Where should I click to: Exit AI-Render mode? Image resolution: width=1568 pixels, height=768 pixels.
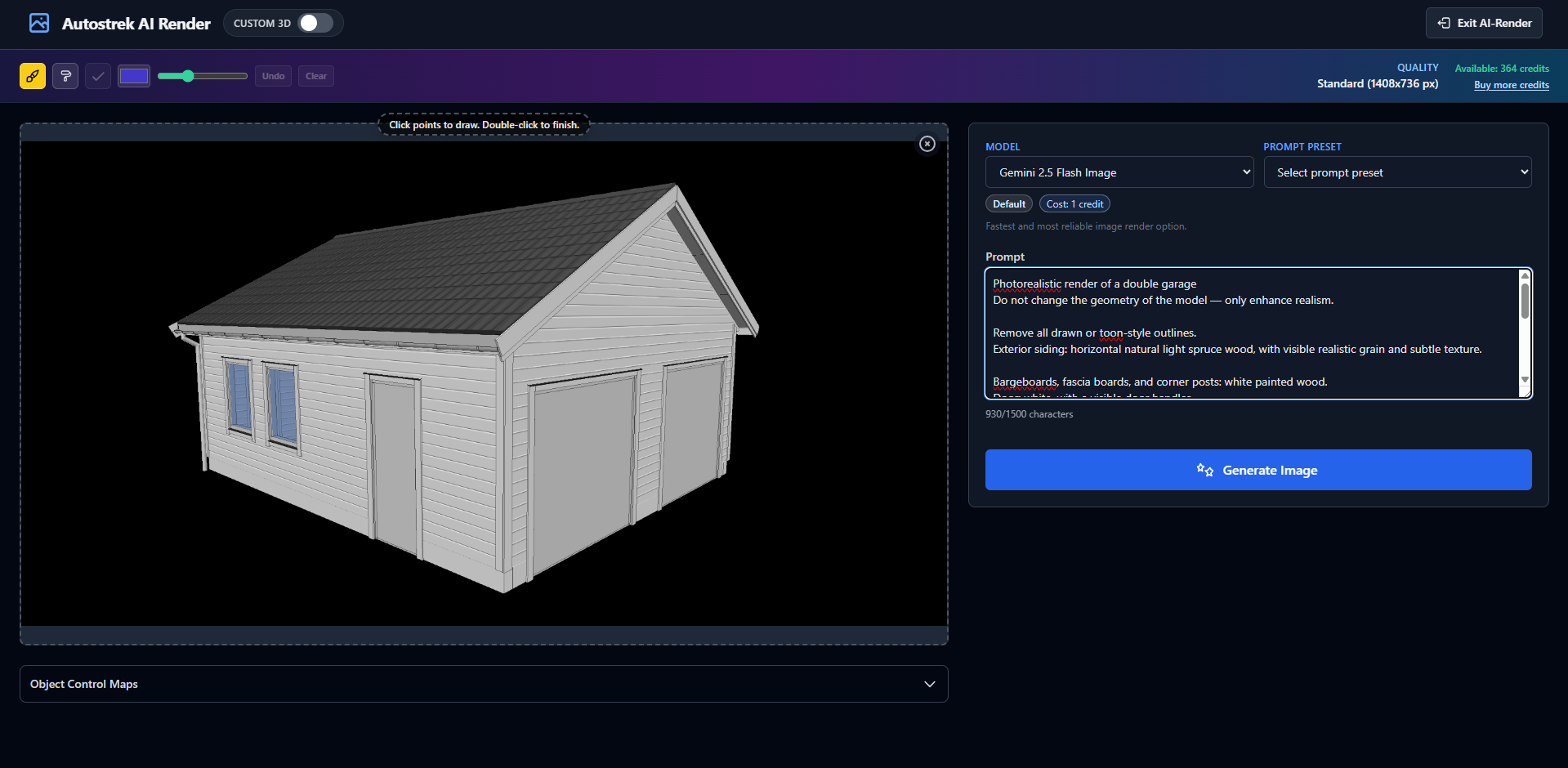1484,23
